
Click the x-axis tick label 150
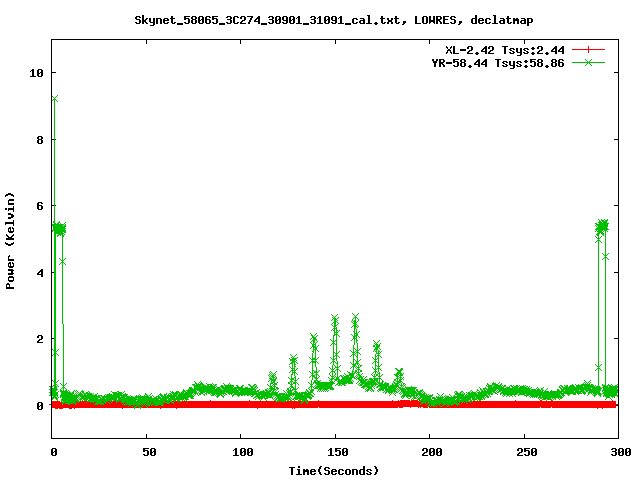coord(337,452)
